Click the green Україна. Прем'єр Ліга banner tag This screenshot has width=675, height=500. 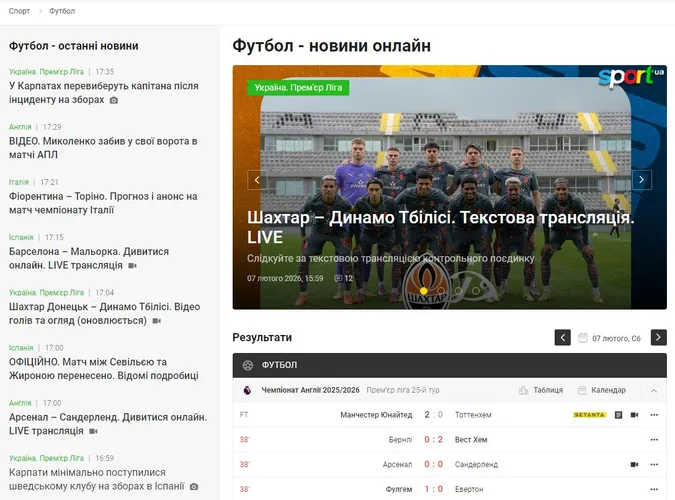pos(298,87)
